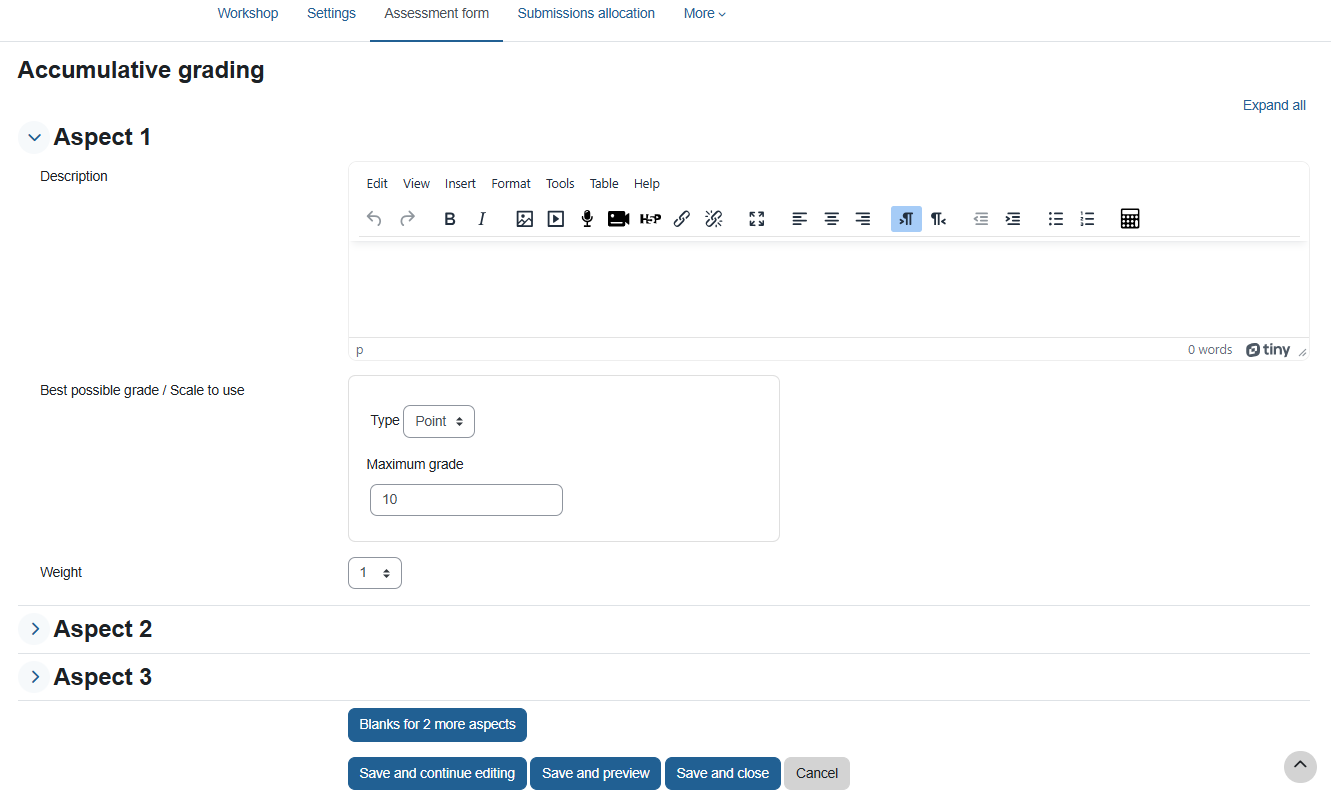The image size is (1332, 803).
Task: Go to the Workshop tab
Action: point(248,14)
